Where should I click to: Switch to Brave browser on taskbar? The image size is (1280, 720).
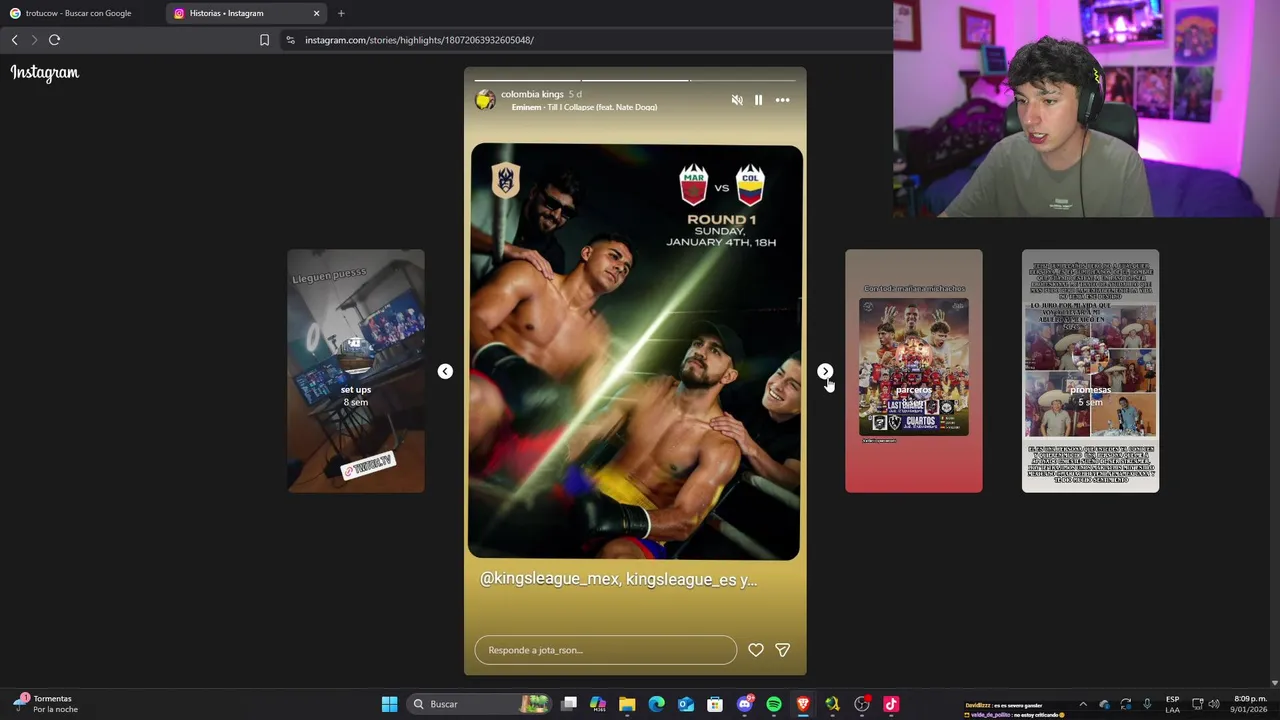[x=803, y=704]
